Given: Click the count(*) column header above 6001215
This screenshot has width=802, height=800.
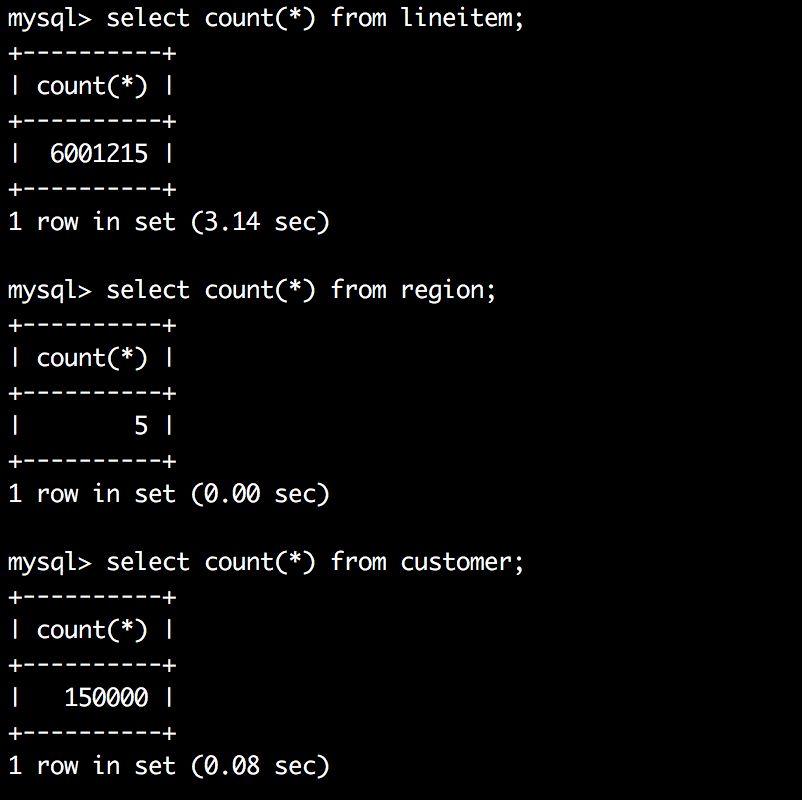Looking at the screenshot, I should [92, 86].
